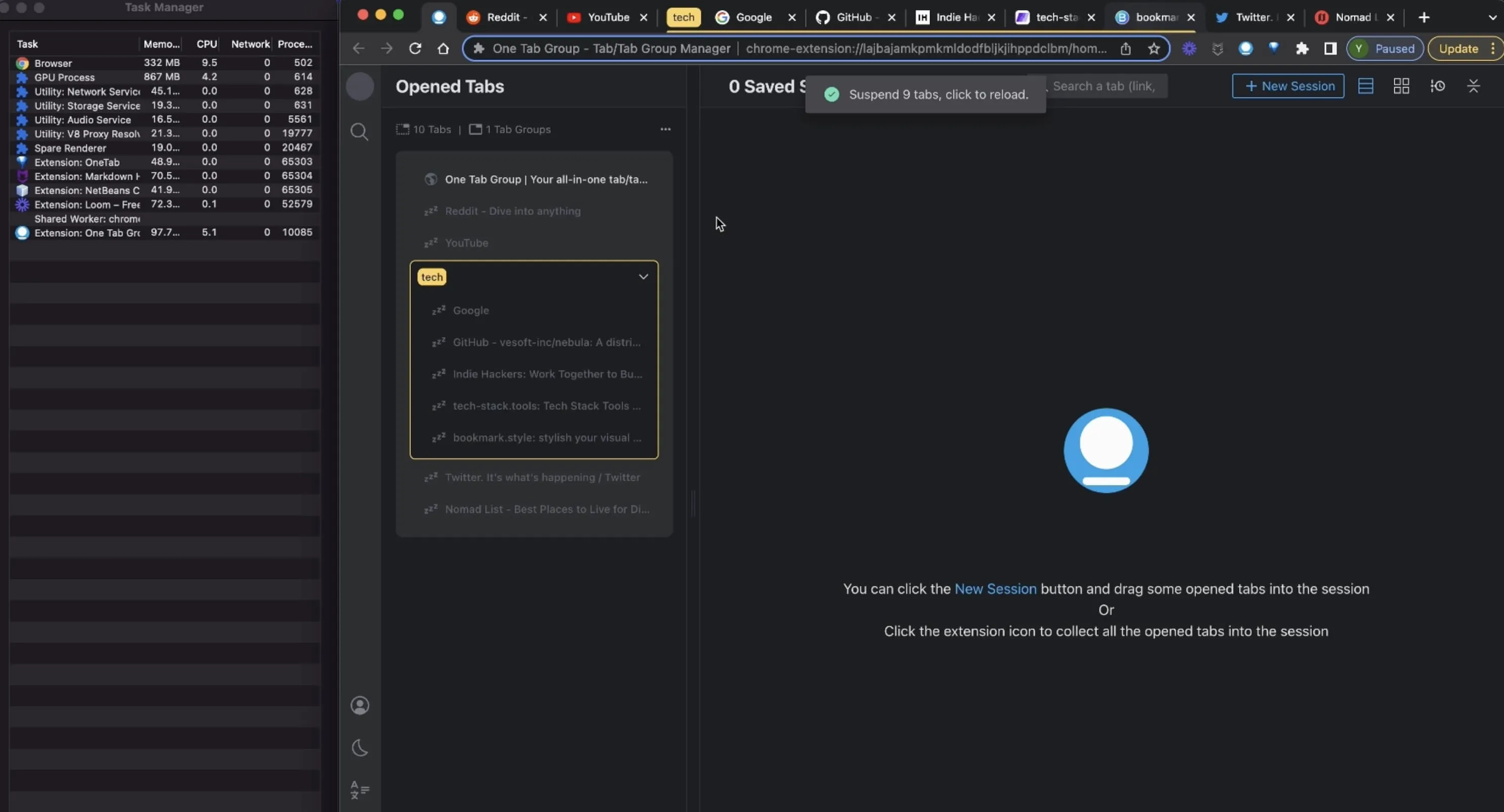Switch to the YouTube browser tab
1504x812 pixels.
[x=607, y=17]
